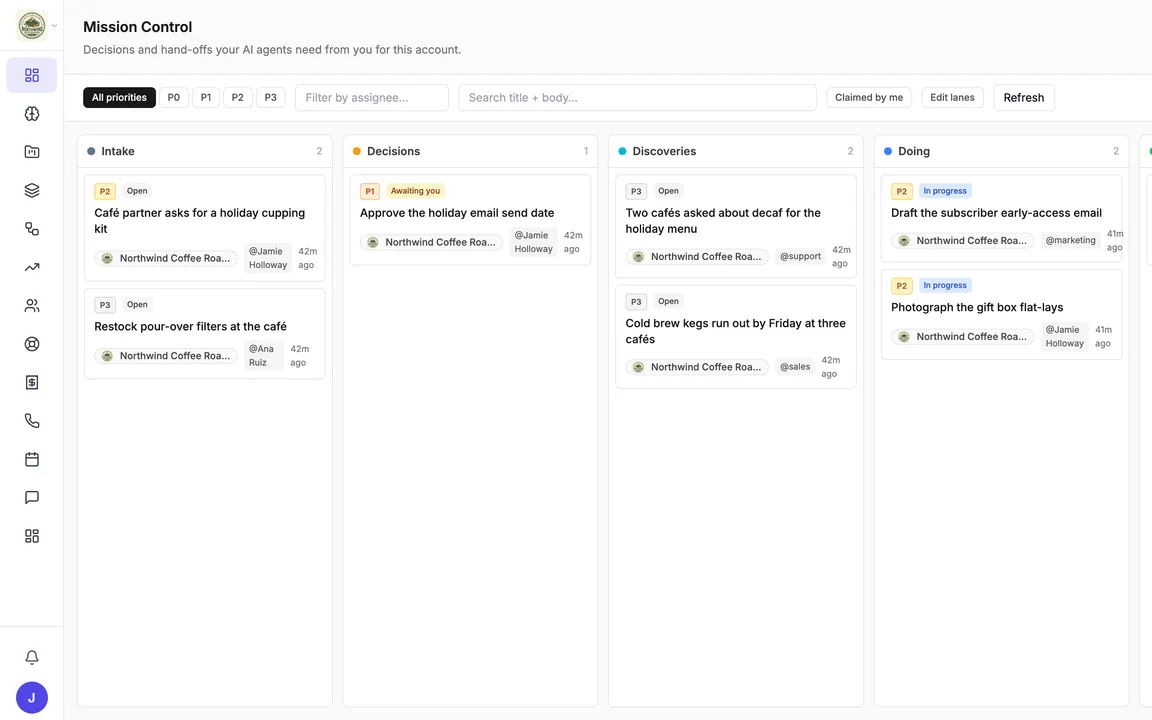Click the Refresh button

[x=1023, y=98]
